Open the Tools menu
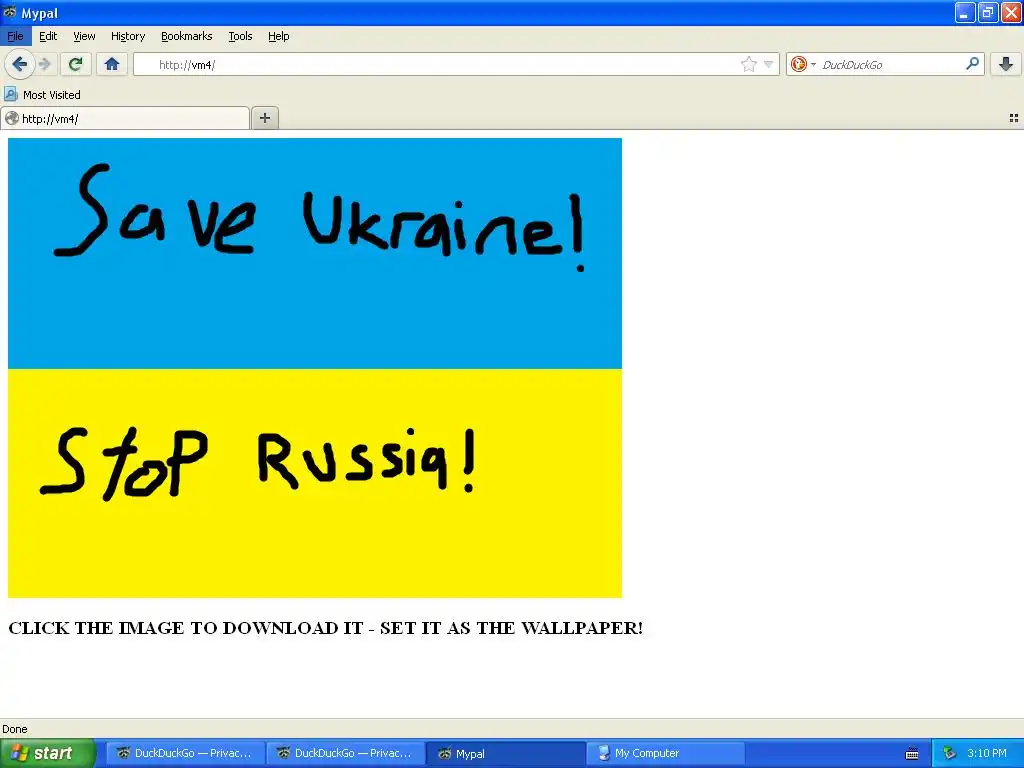The width and height of the screenshot is (1024, 768). click(x=240, y=36)
